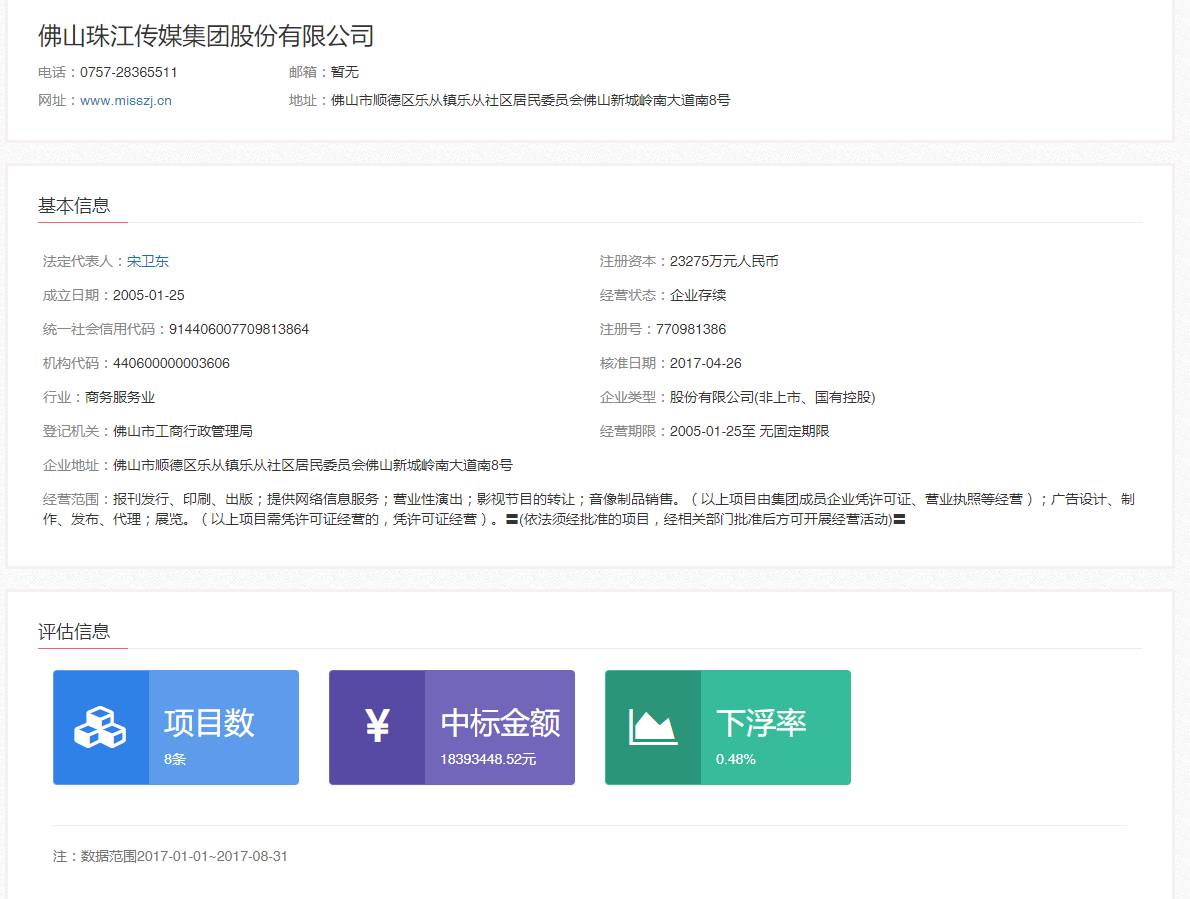Click organization code 440600000003606
This screenshot has height=899, width=1190.
click(171, 363)
